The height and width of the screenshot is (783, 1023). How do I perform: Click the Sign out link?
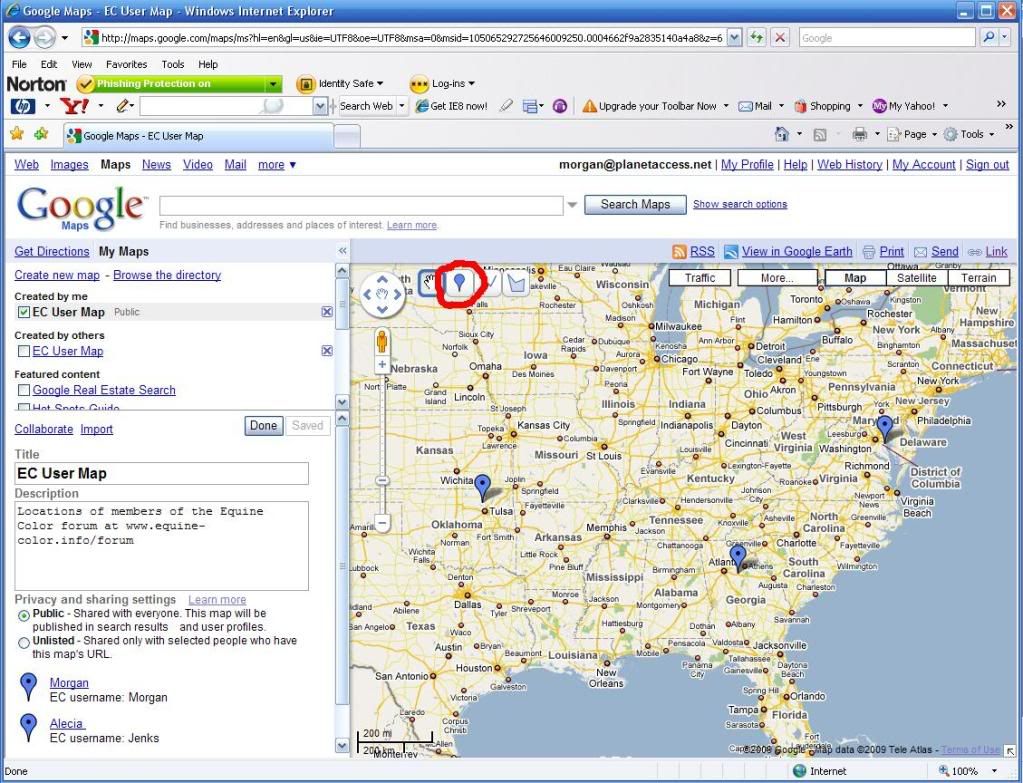(987, 165)
